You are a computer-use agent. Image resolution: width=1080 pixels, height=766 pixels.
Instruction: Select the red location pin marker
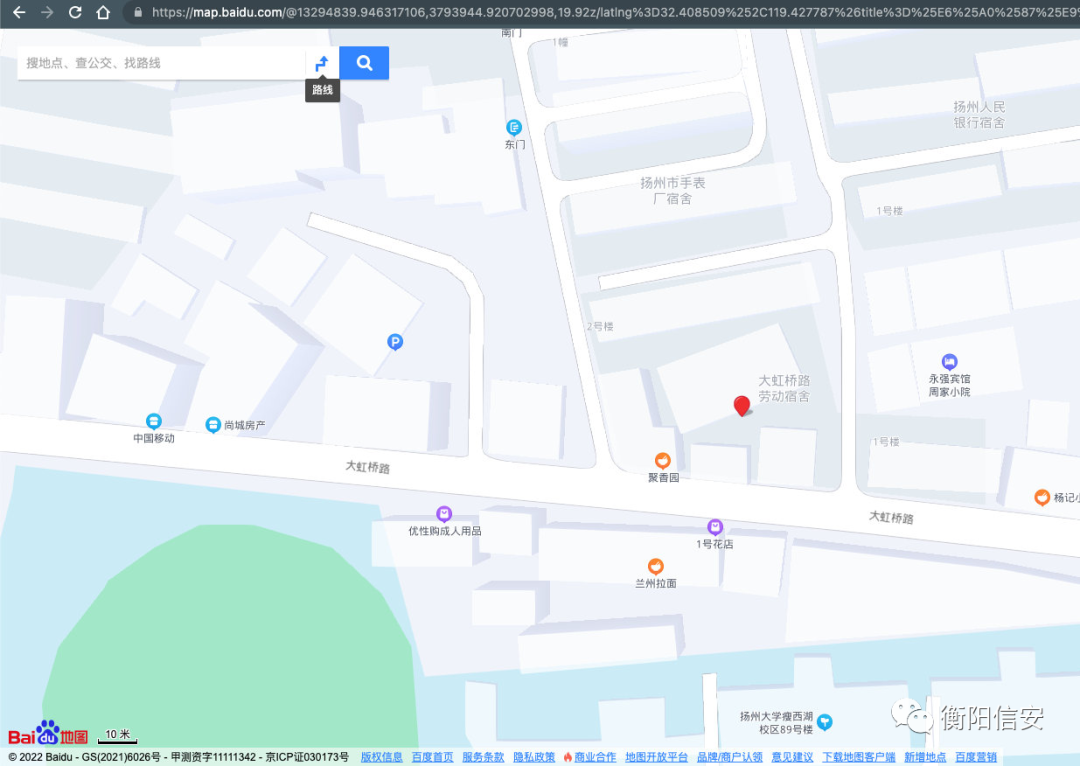click(x=742, y=405)
